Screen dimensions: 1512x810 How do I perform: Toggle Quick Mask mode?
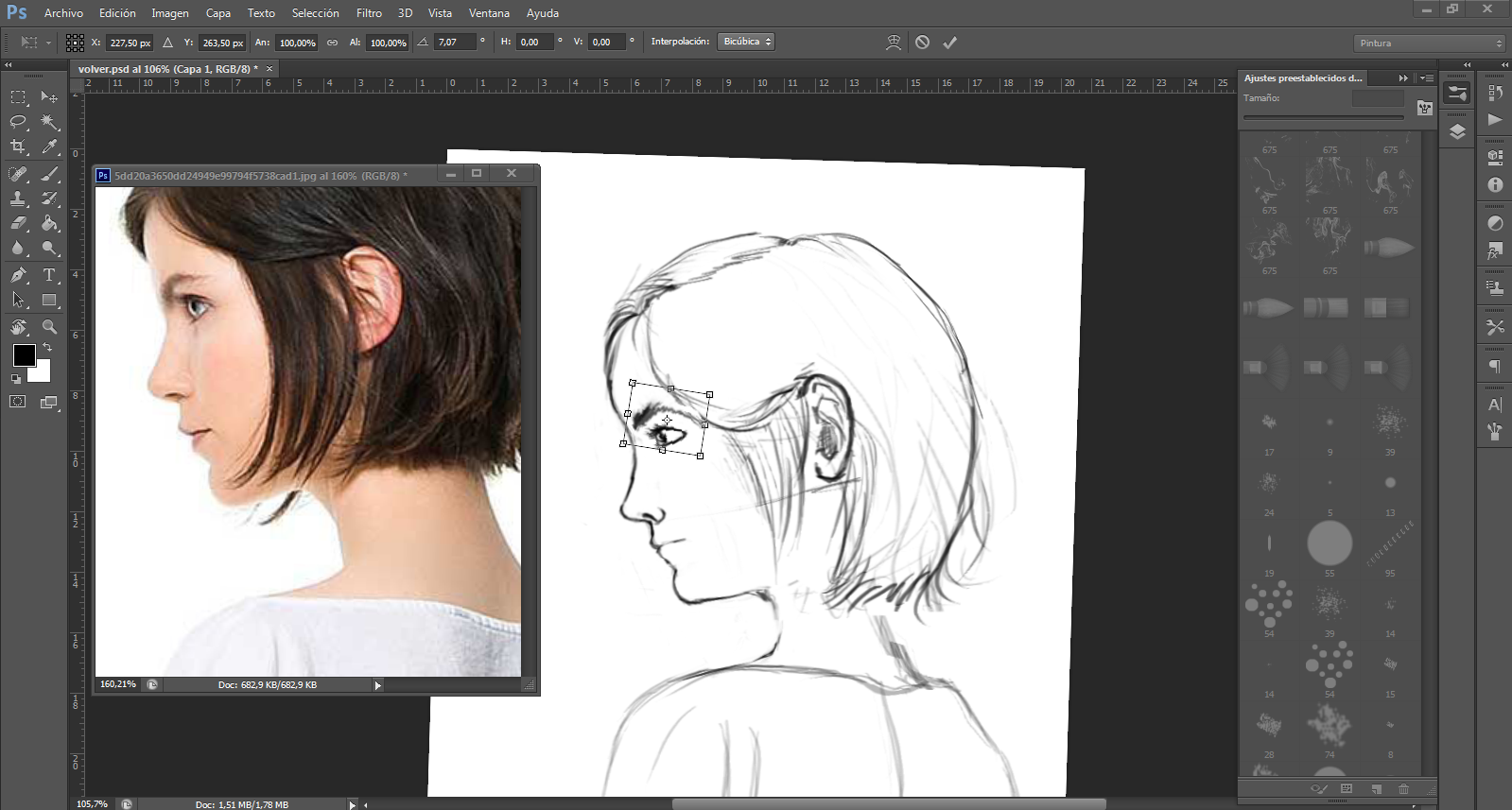coord(18,402)
